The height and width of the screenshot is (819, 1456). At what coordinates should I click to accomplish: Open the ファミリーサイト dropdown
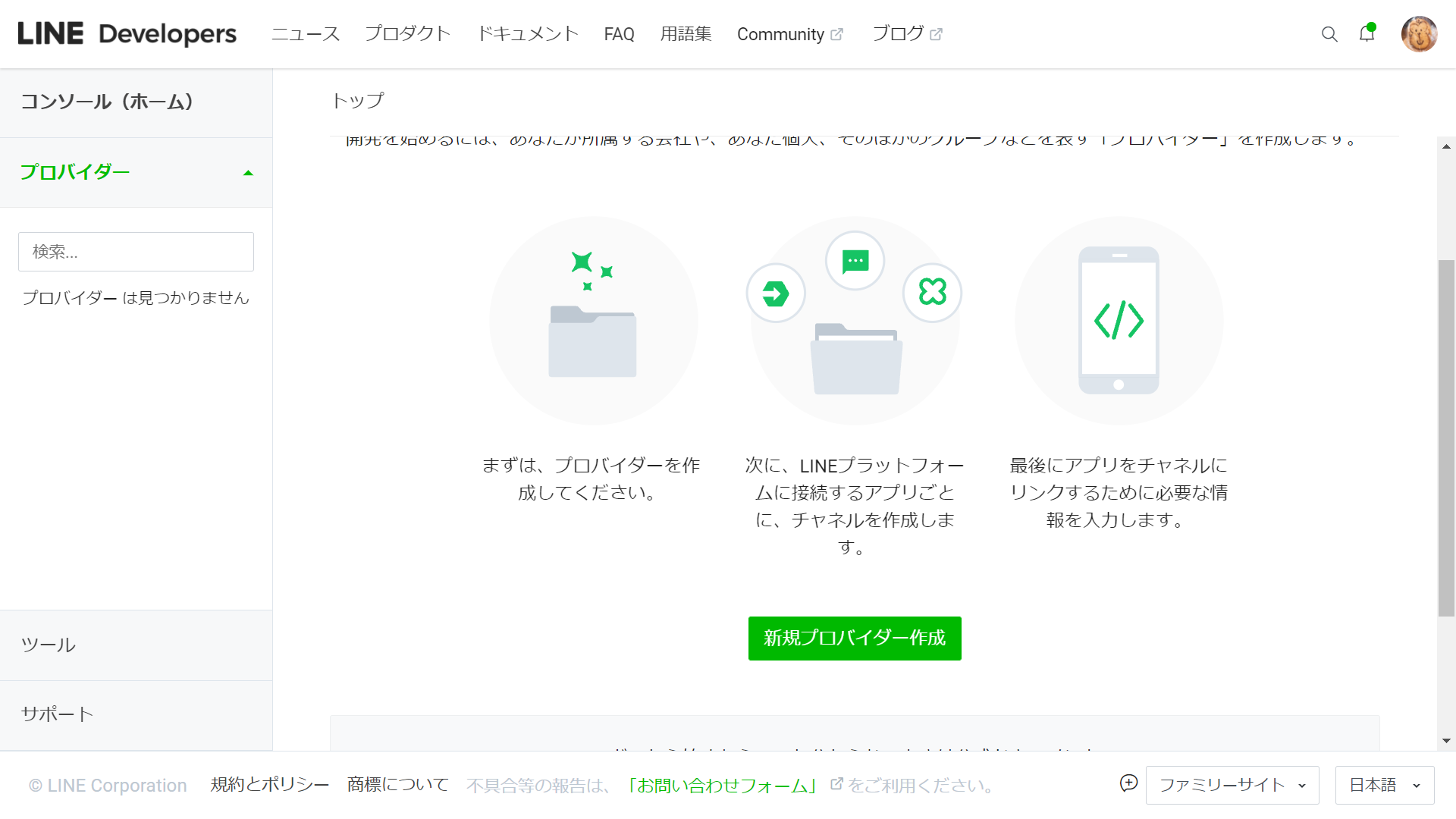click(x=1232, y=785)
